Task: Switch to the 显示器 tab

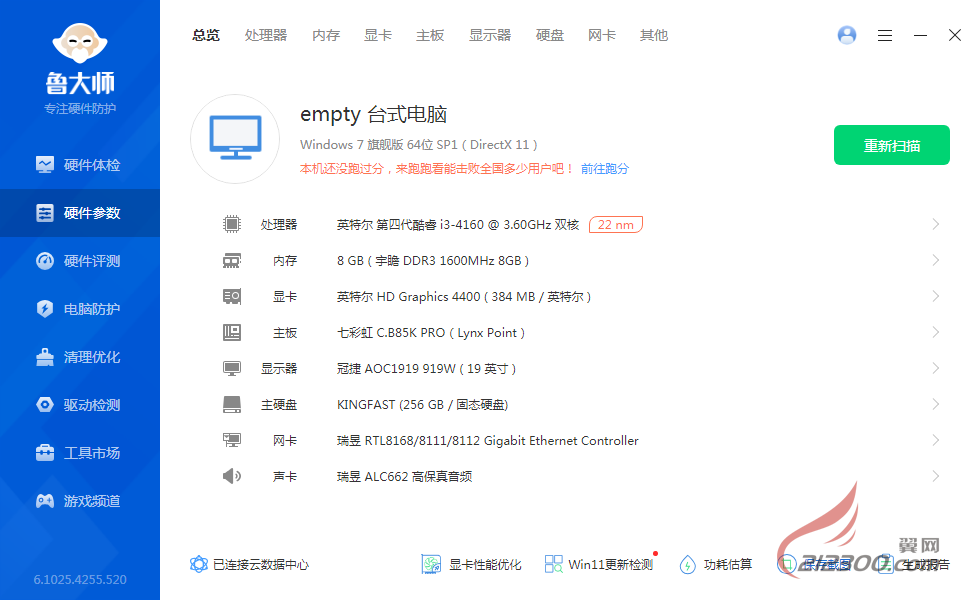Action: pyautogui.click(x=490, y=36)
